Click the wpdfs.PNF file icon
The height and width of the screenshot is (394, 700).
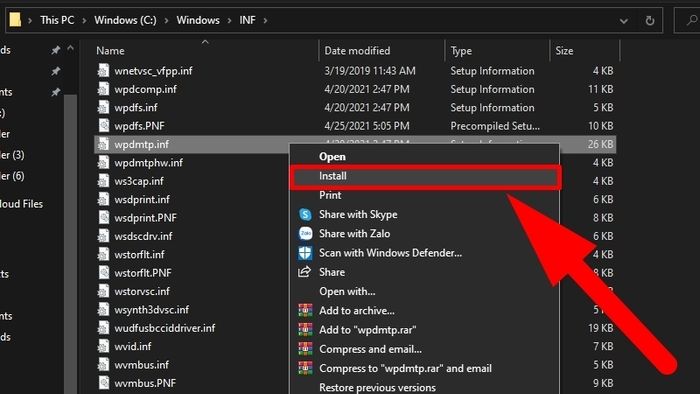click(x=103, y=126)
